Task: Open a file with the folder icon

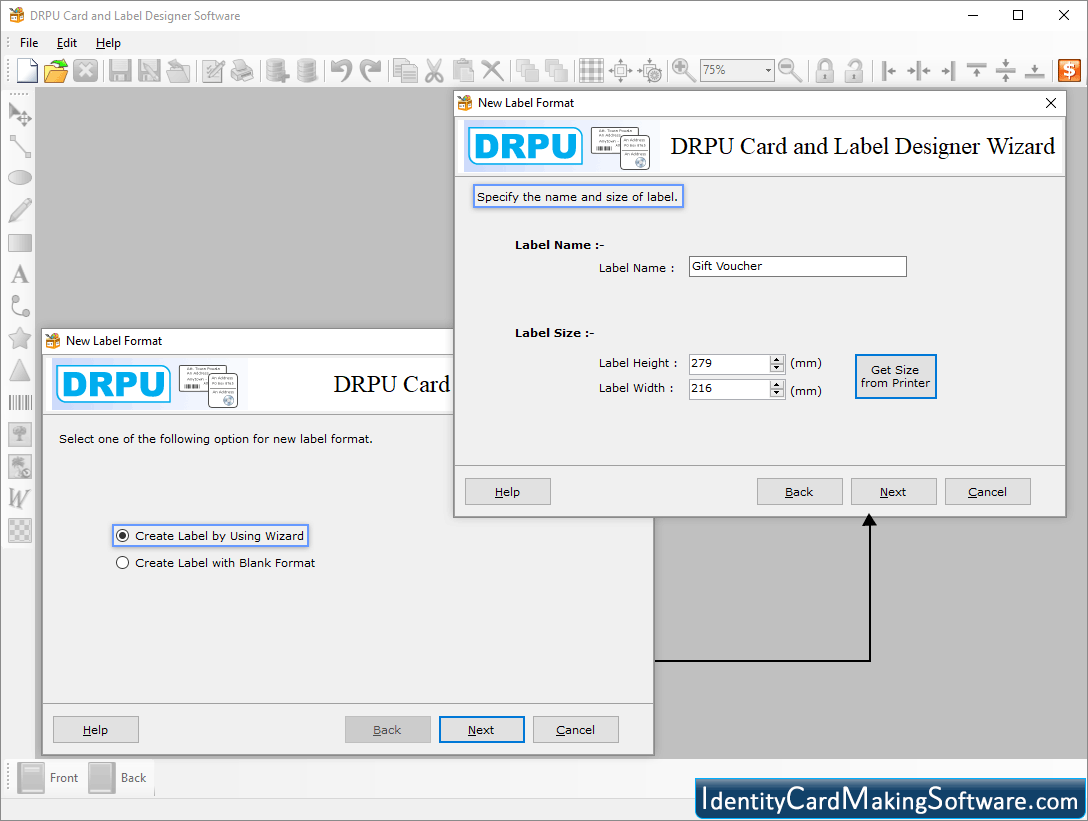Action: click(x=56, y=70)
